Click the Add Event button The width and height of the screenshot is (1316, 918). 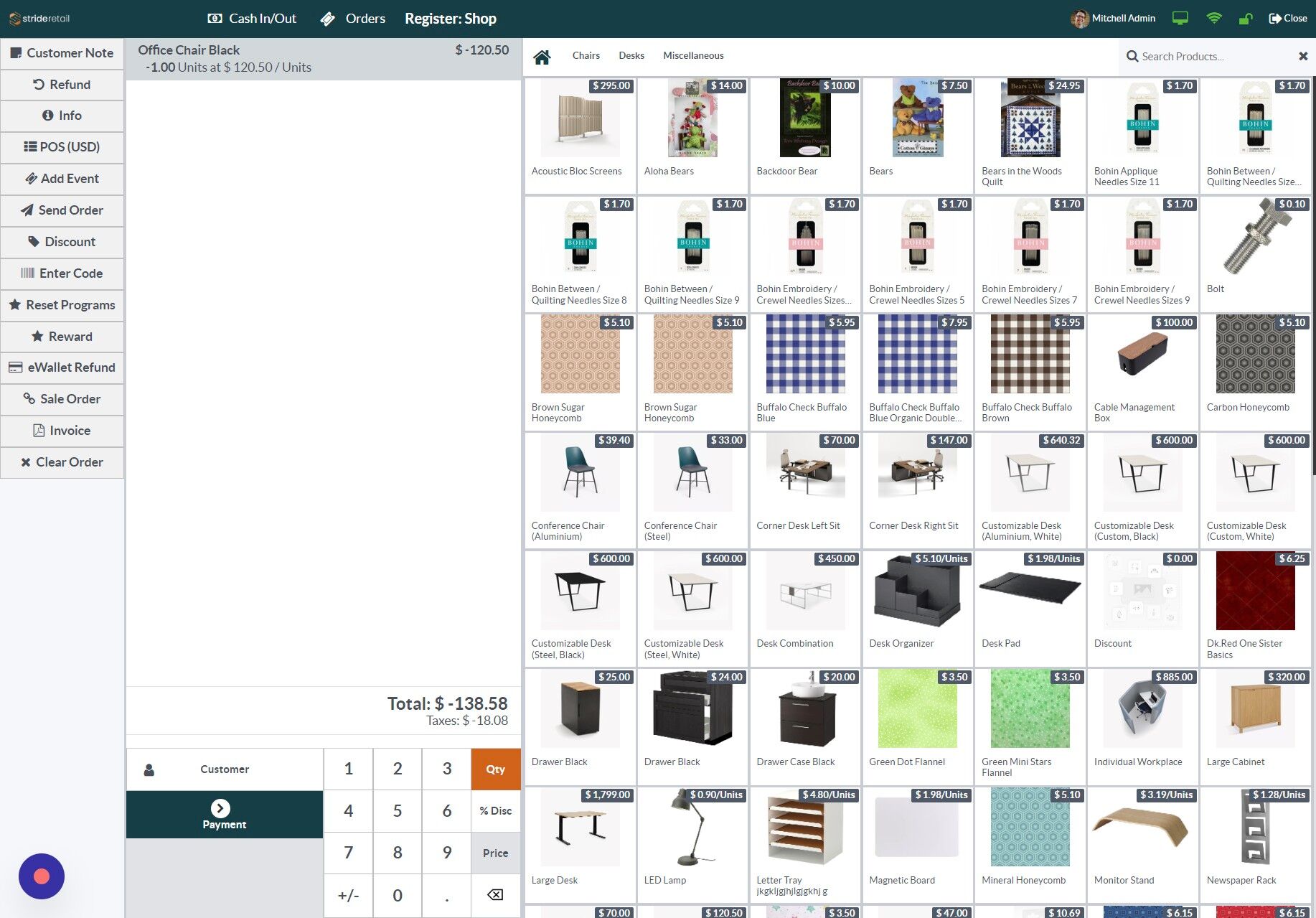[62, 179]
